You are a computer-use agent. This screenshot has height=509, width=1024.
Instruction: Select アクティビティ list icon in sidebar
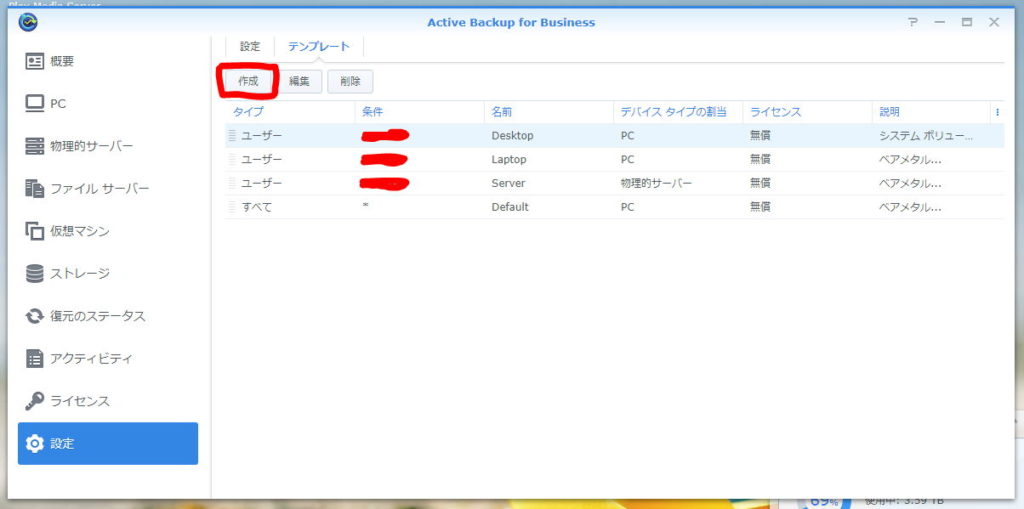click(x=34, y=359)
